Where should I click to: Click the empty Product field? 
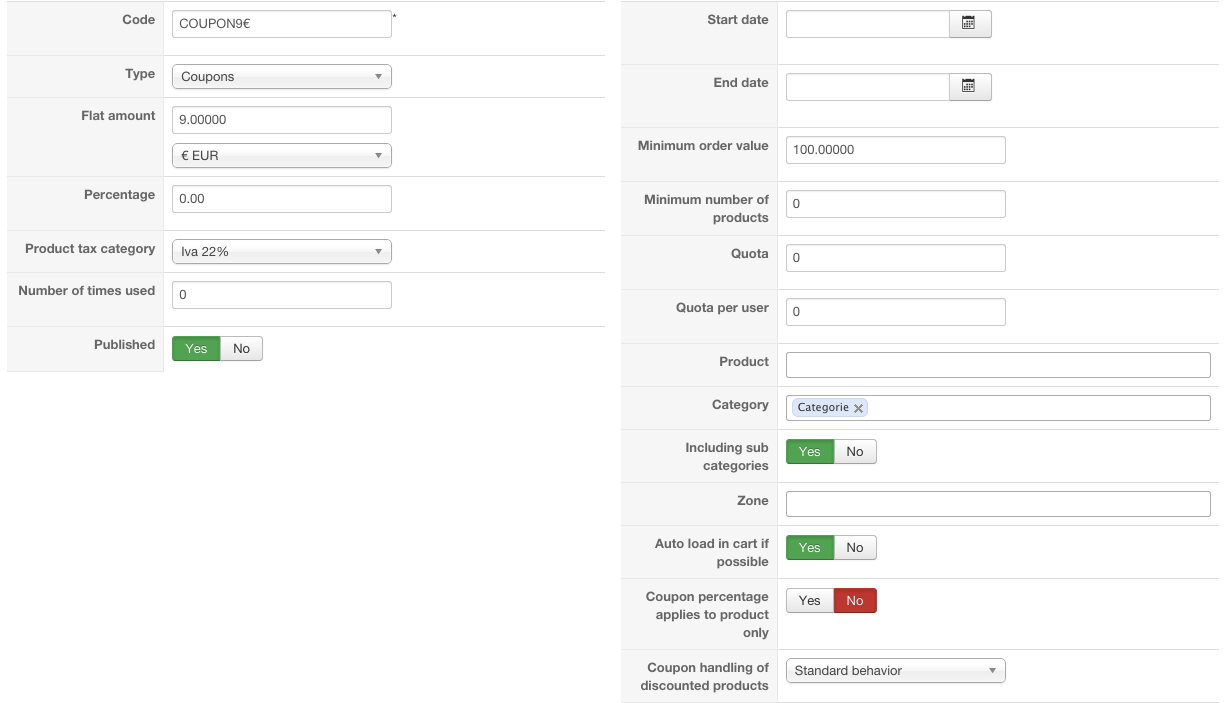point(997,365)
